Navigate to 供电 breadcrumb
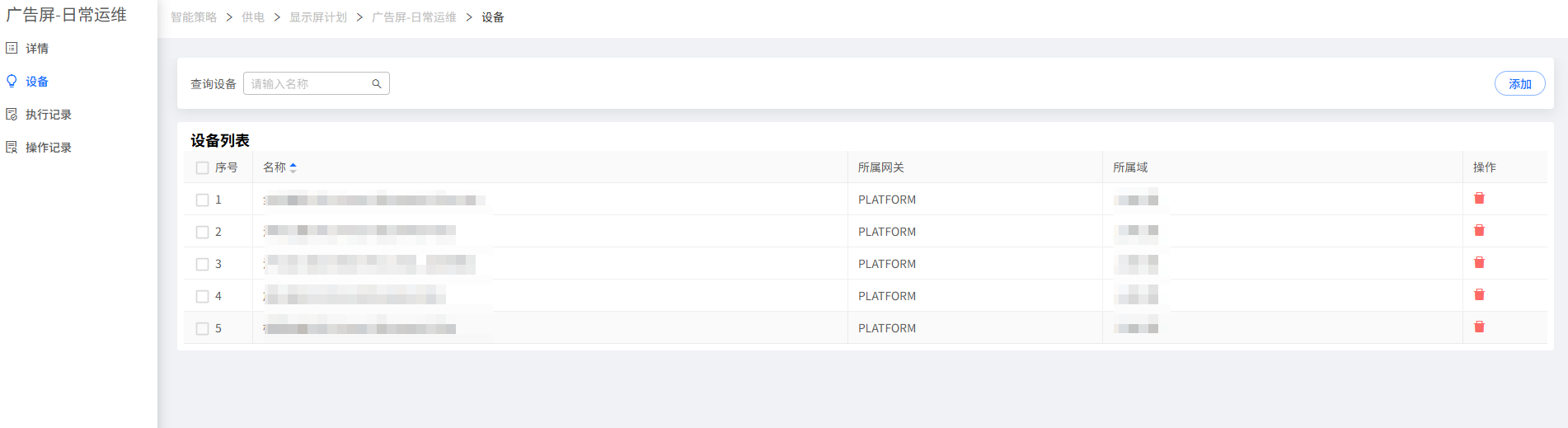 coord(253,17)
